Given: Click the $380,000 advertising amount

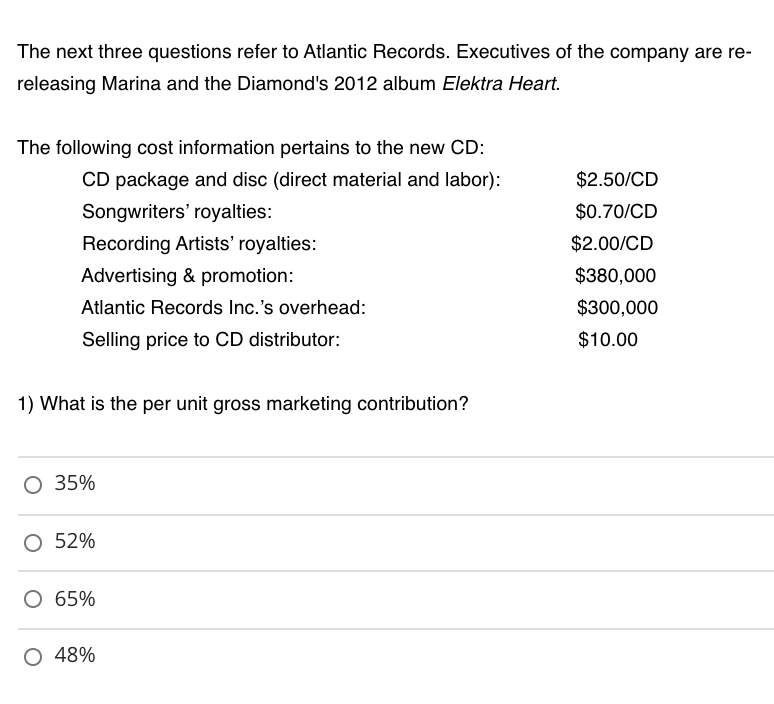Looking at the screenshot, I should (x=616, y=275).
